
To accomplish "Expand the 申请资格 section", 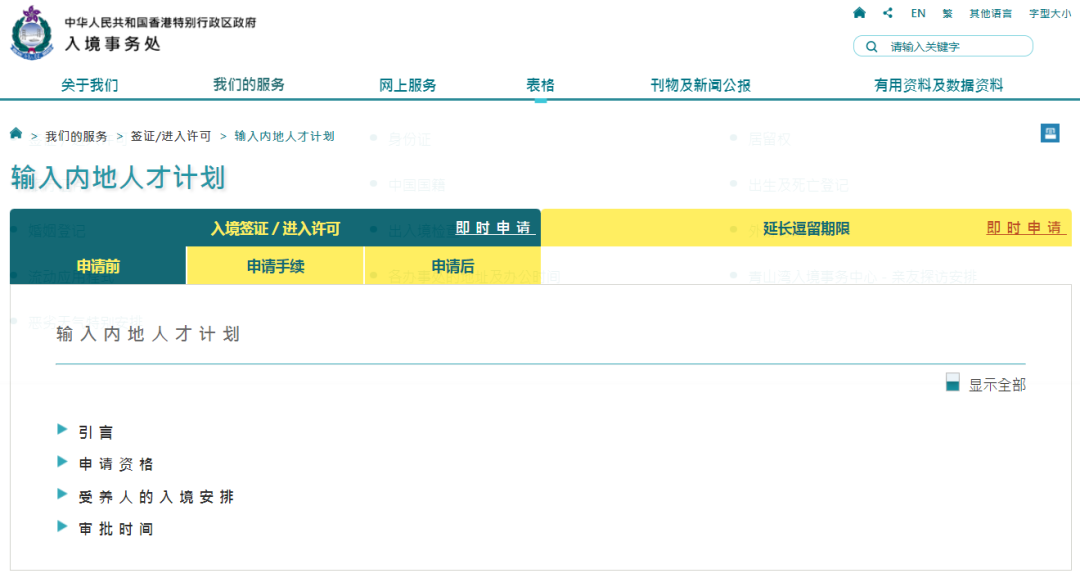I will click(116, 464).
